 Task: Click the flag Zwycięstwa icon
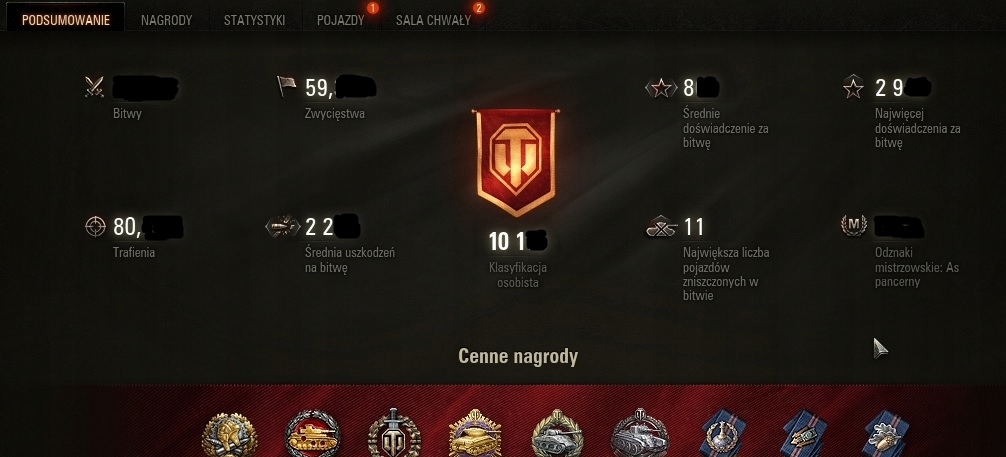pyautogui.click(x=286, y=86)
